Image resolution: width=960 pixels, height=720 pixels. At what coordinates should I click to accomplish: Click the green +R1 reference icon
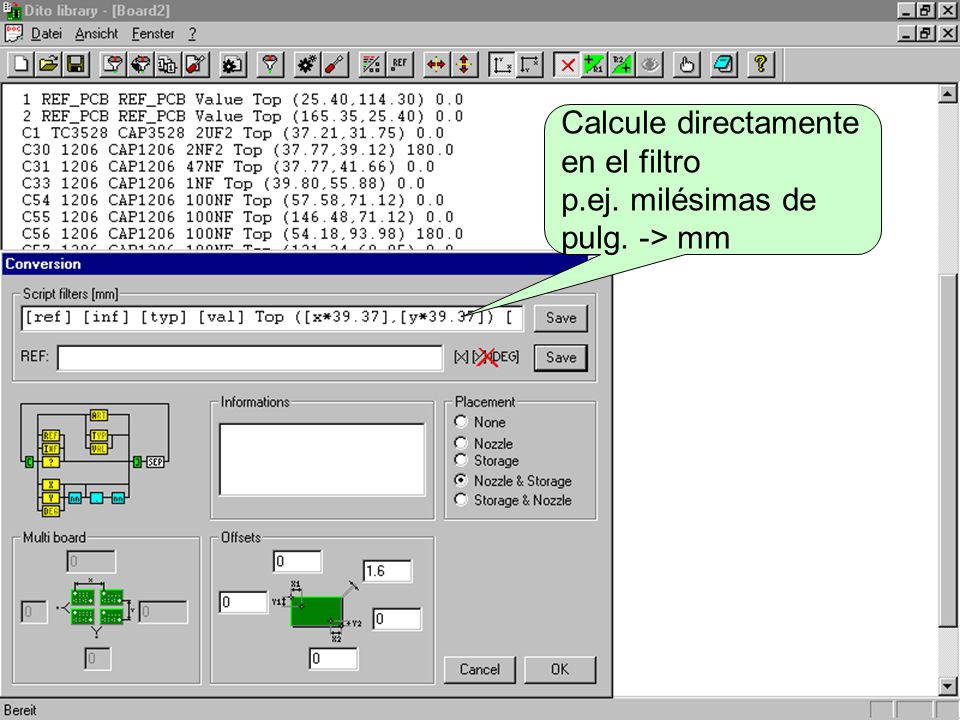[x=594, y=64]
